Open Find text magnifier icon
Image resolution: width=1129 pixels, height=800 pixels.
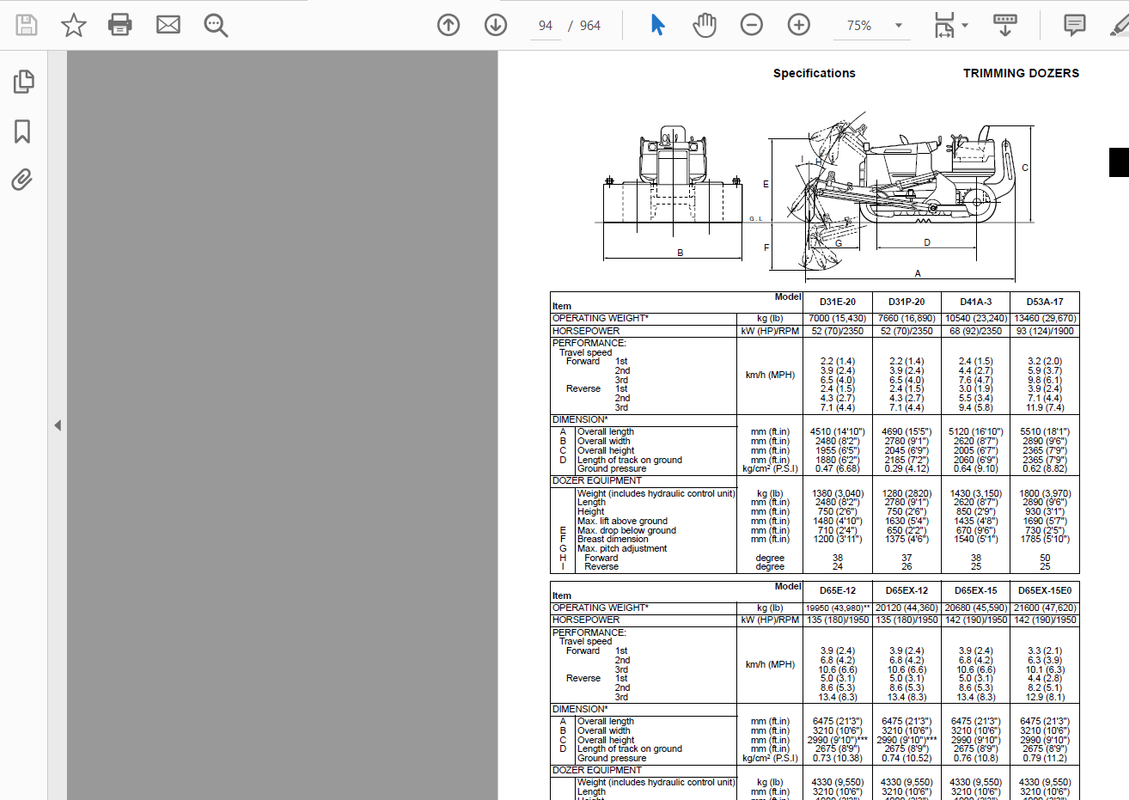(x=215, y=25)
